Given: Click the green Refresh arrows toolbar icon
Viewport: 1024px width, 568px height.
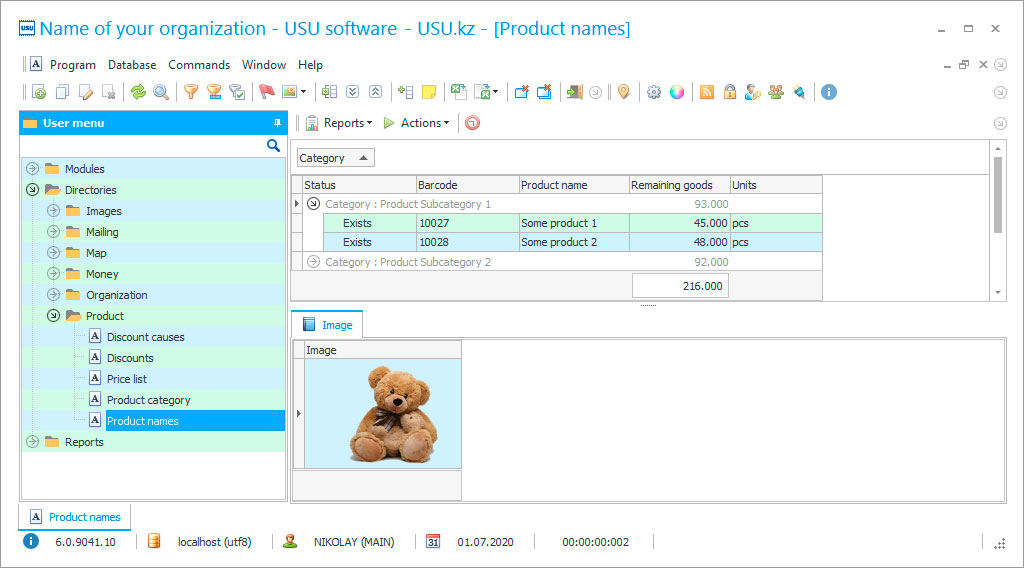Looking at the screenshot, I should pos(138,92).
